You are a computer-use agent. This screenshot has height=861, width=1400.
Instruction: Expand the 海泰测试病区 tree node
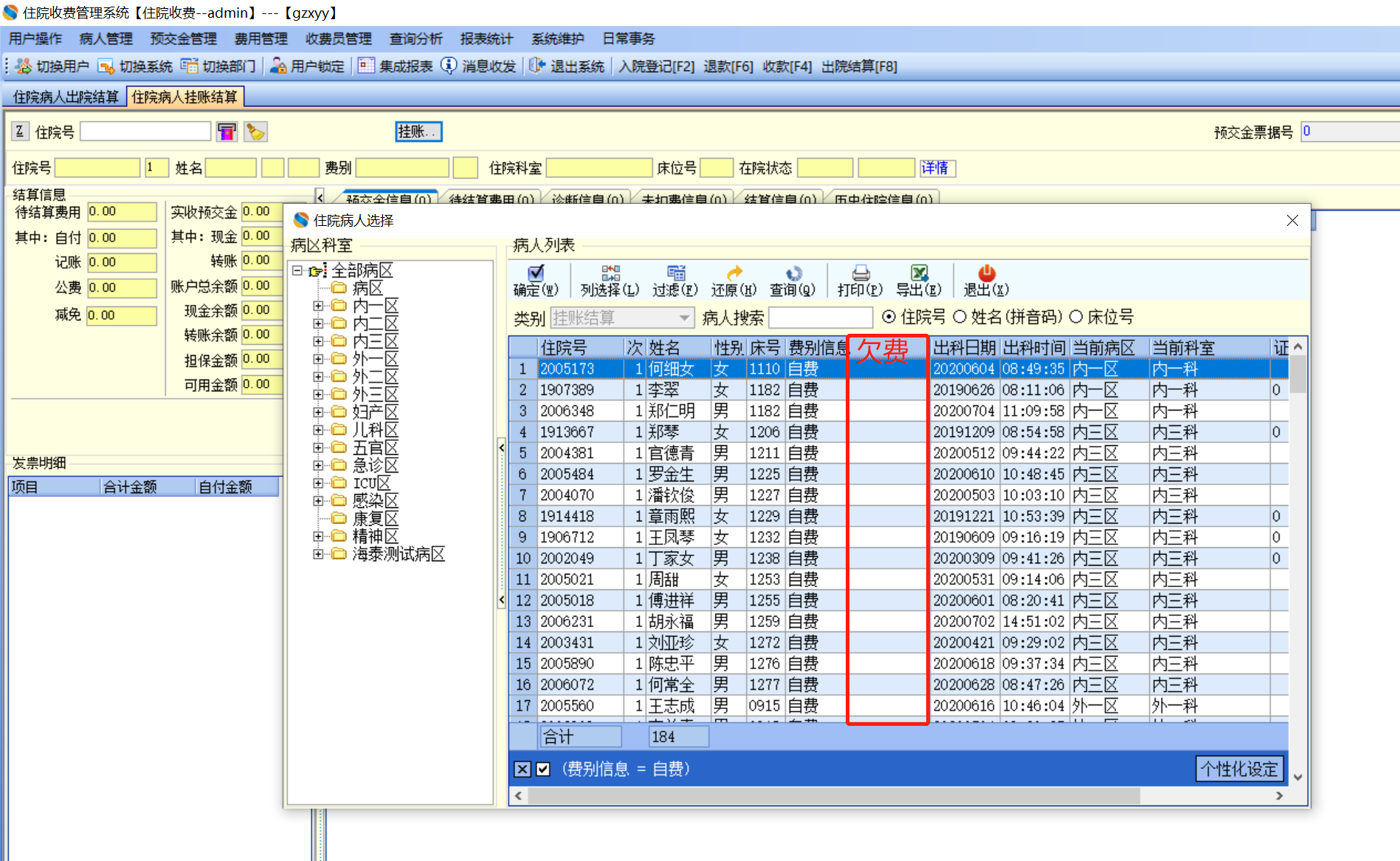pyautogui.click(x=317, y=554)
